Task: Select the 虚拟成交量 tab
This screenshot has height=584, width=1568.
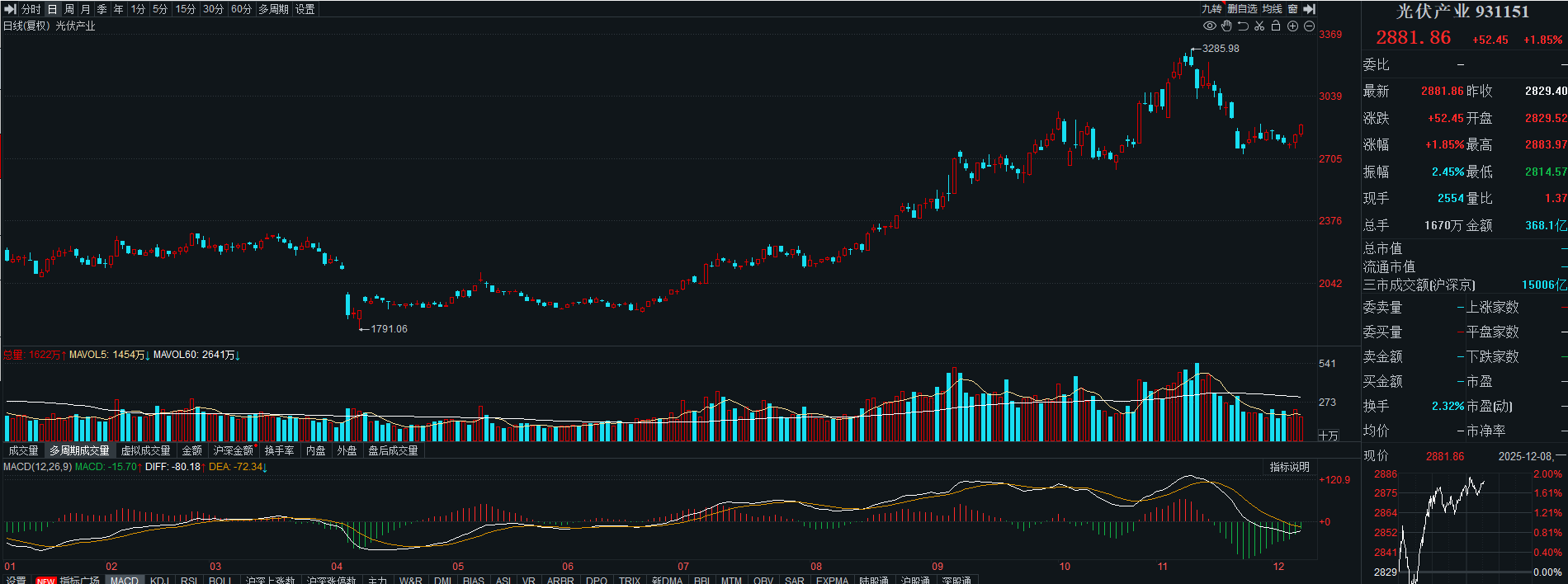Action: point(145,450)
